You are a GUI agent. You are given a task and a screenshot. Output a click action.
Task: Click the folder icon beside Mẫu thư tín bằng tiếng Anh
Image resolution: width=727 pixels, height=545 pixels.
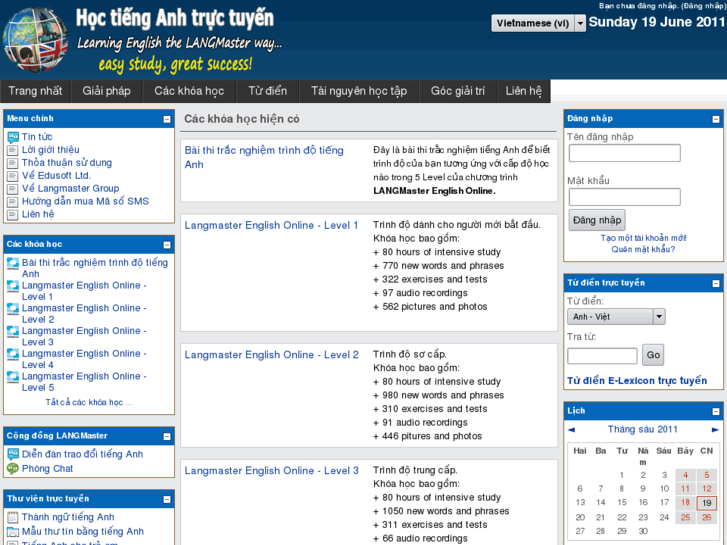coord(13,532)
